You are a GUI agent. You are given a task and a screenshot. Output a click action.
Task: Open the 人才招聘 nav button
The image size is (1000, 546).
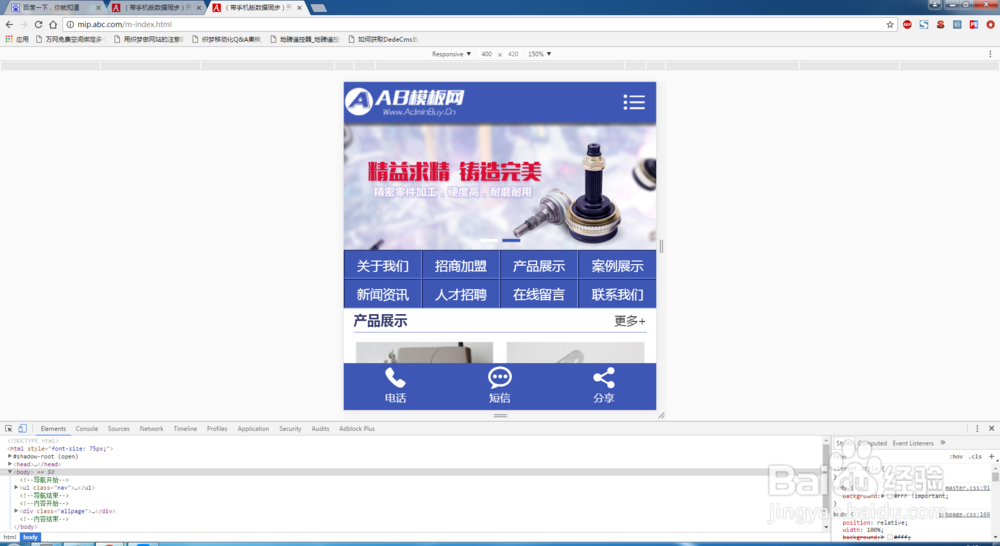(460, 294)
